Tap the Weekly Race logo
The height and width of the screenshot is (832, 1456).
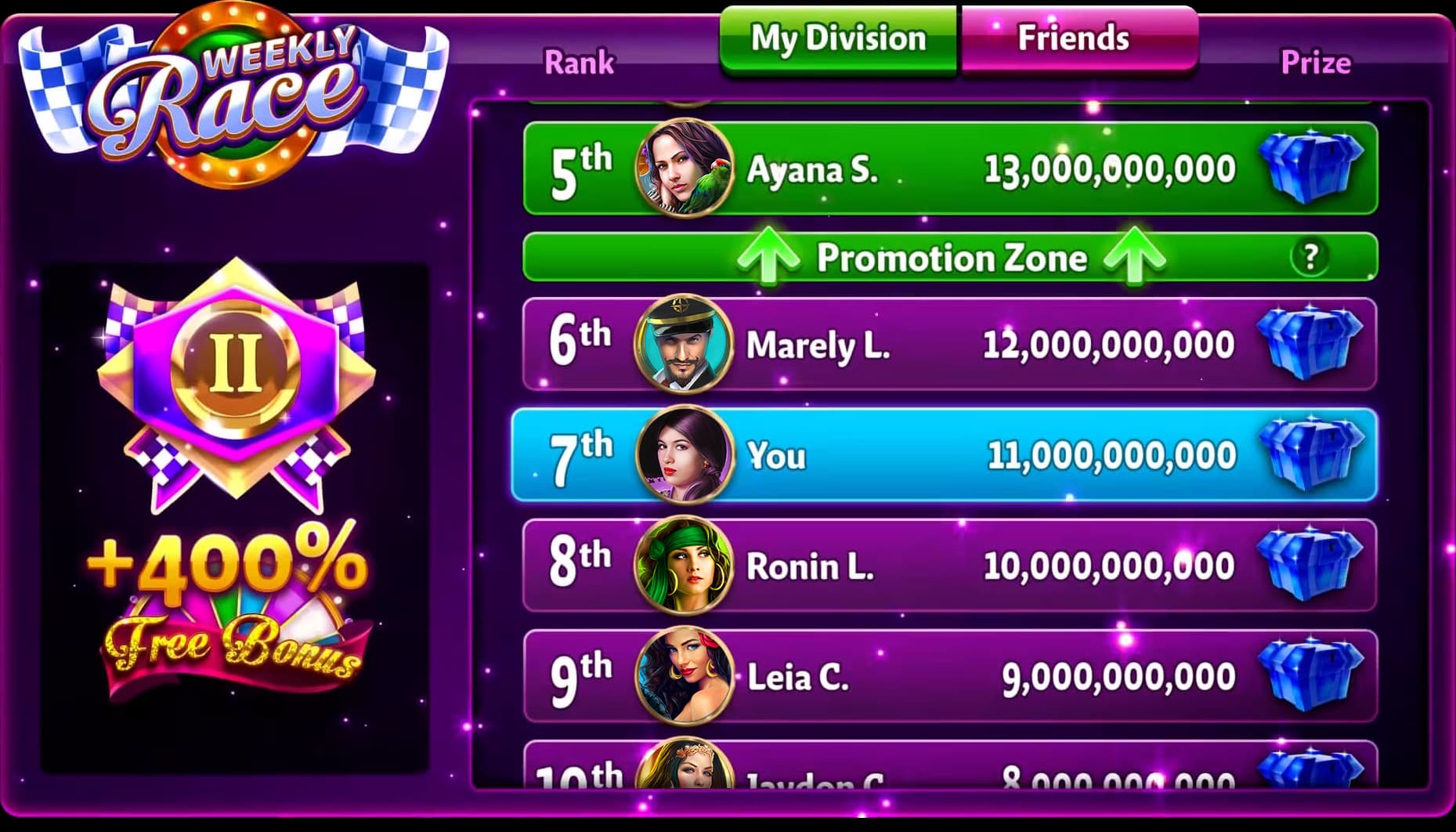point(233,94)
